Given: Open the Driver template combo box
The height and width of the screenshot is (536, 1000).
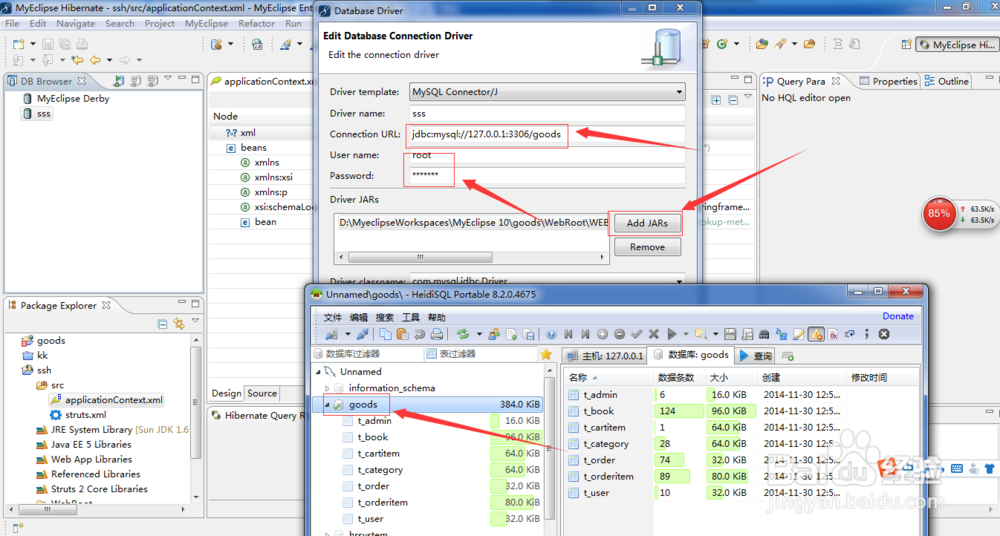Looking at the screenshot, I should [547, 92].
